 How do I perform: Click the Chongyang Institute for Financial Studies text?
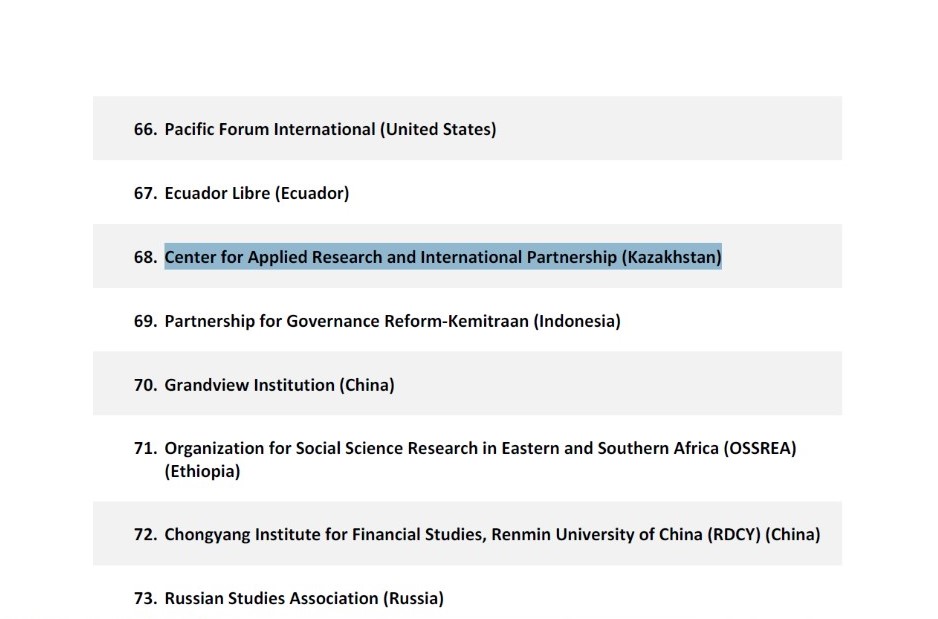coord(324,534)
